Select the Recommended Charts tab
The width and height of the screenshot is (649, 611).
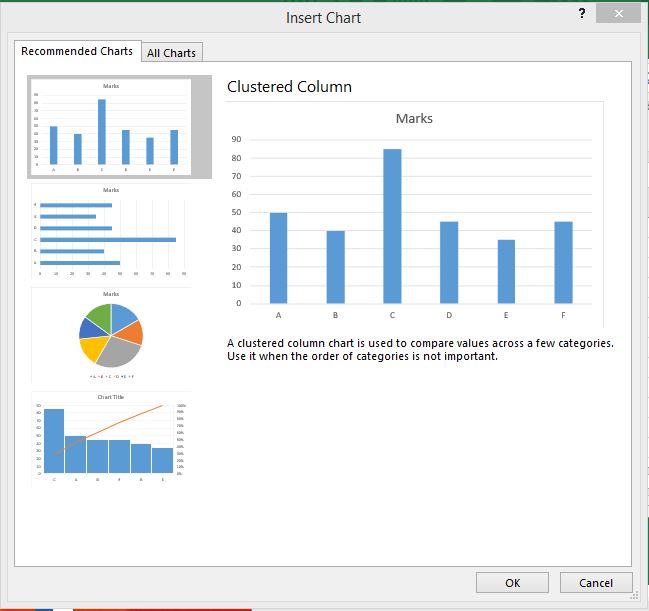click(77, 51)
